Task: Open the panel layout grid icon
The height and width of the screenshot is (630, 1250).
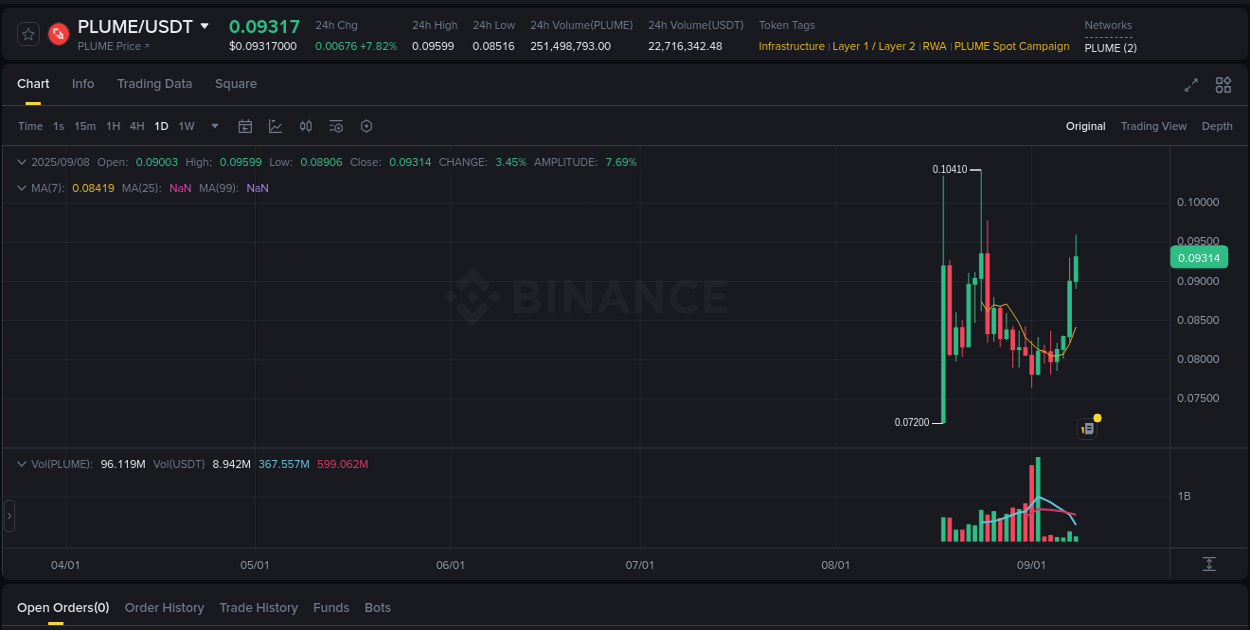Action: point(1223,85)
